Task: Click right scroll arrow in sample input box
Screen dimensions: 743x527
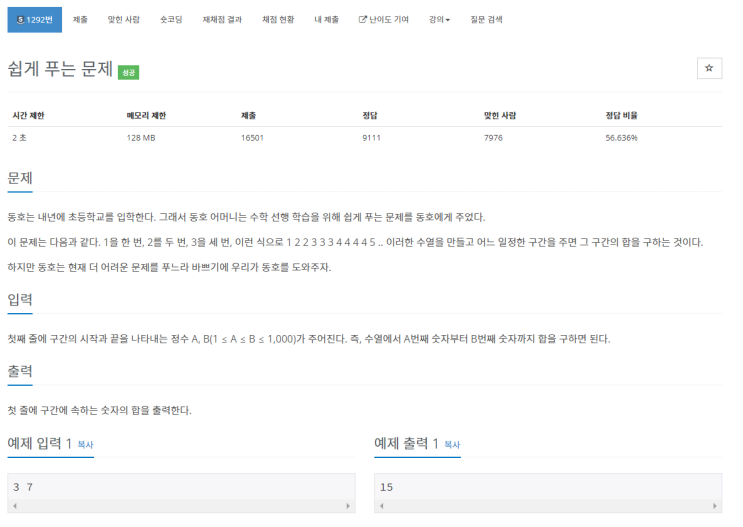Action: point(348,506)
